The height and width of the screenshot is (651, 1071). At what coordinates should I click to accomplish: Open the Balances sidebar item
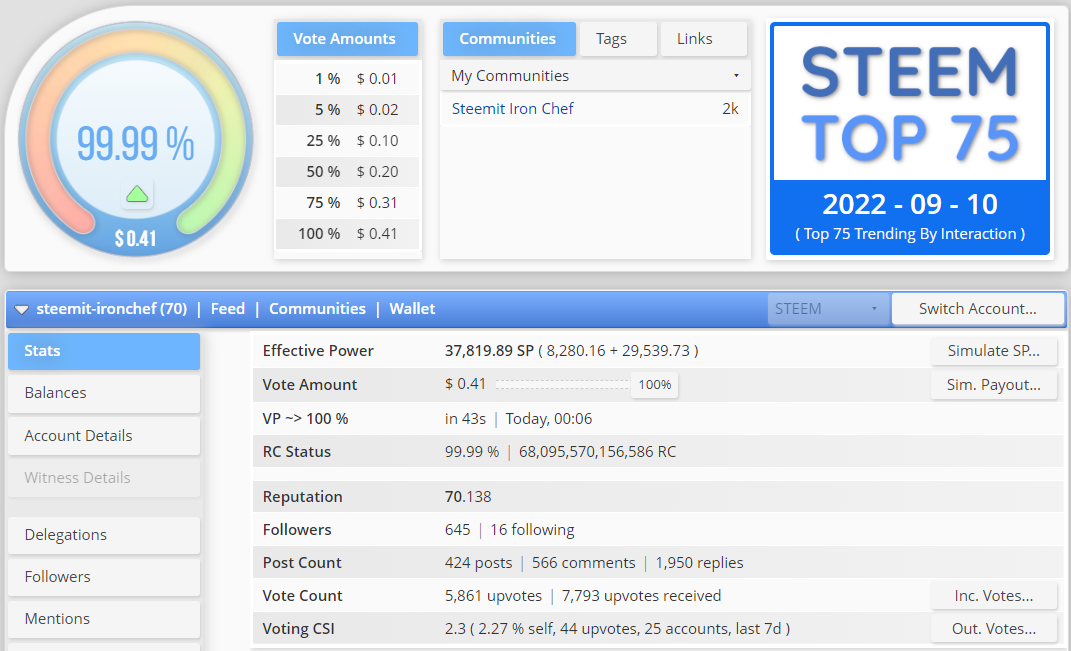coord(104,393)
